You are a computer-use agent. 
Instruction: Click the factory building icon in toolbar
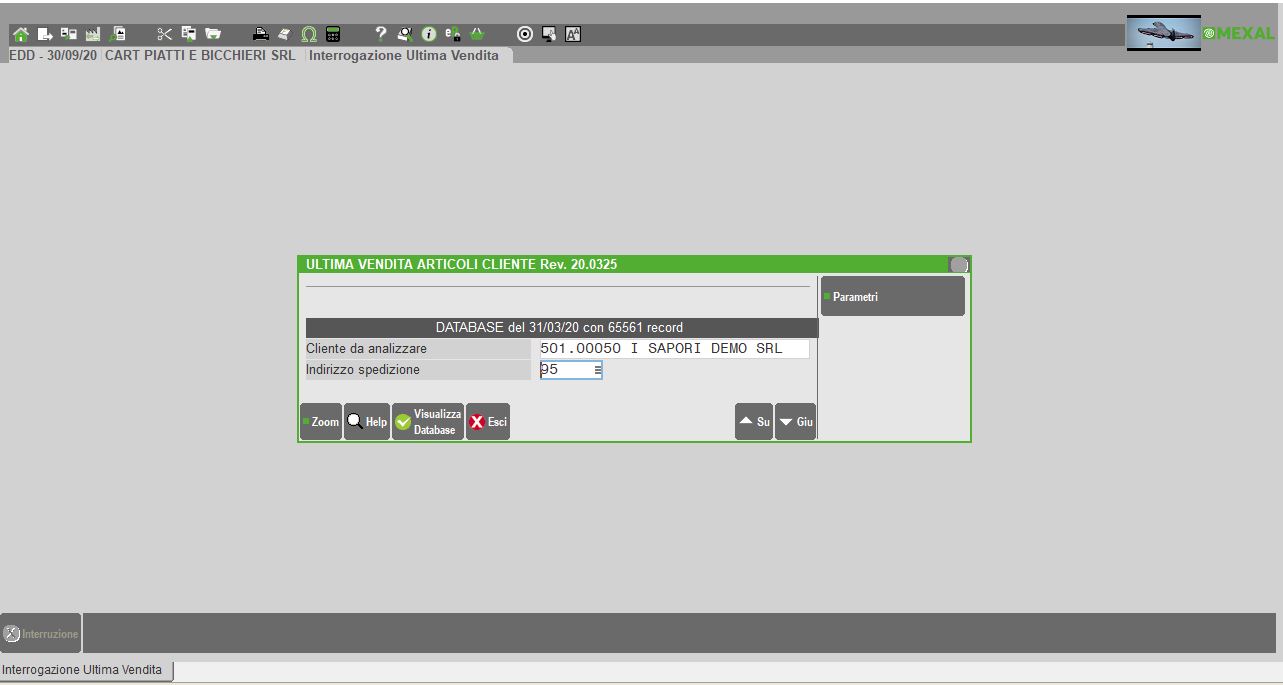point(93,34)
